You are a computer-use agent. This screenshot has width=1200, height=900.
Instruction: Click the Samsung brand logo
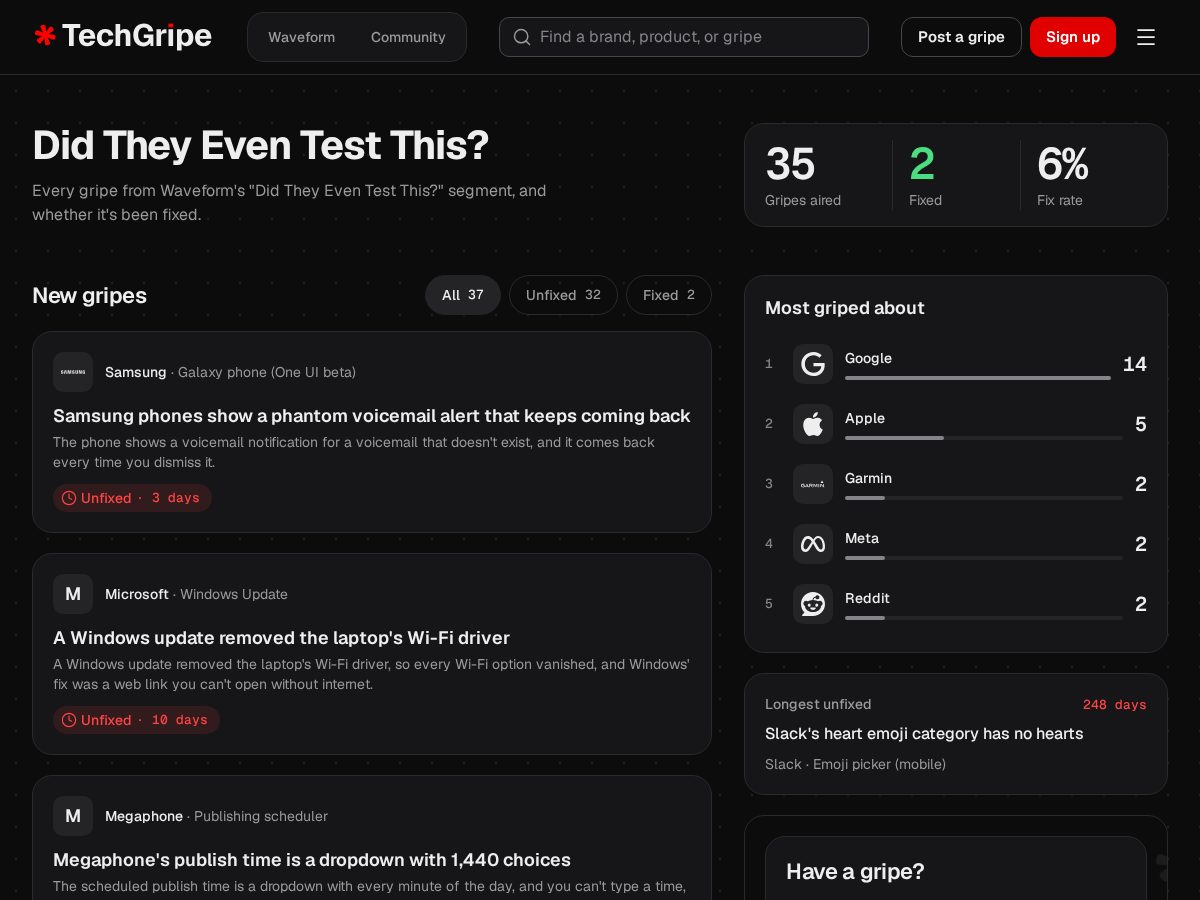pyautogui.click(x=73, y=372)
